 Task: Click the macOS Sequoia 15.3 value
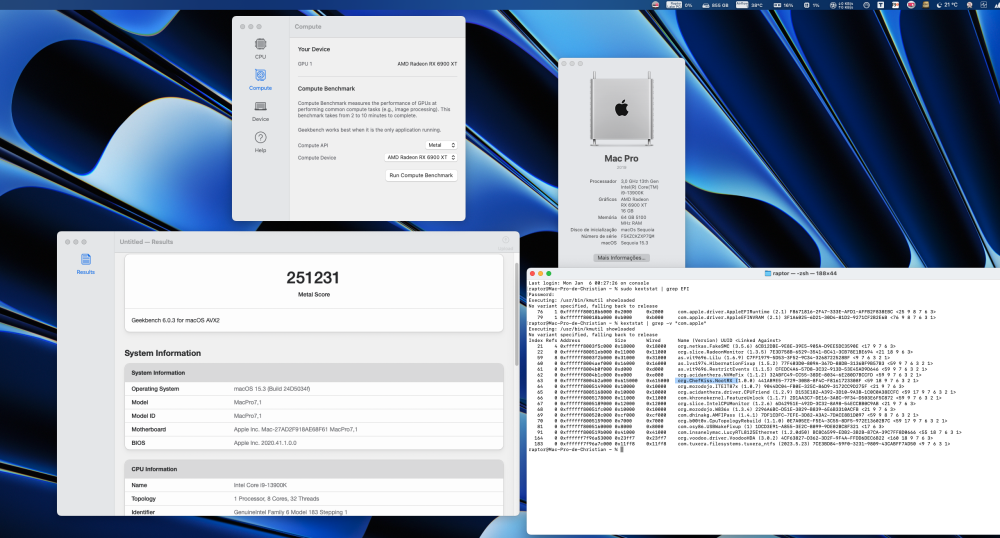634,242
